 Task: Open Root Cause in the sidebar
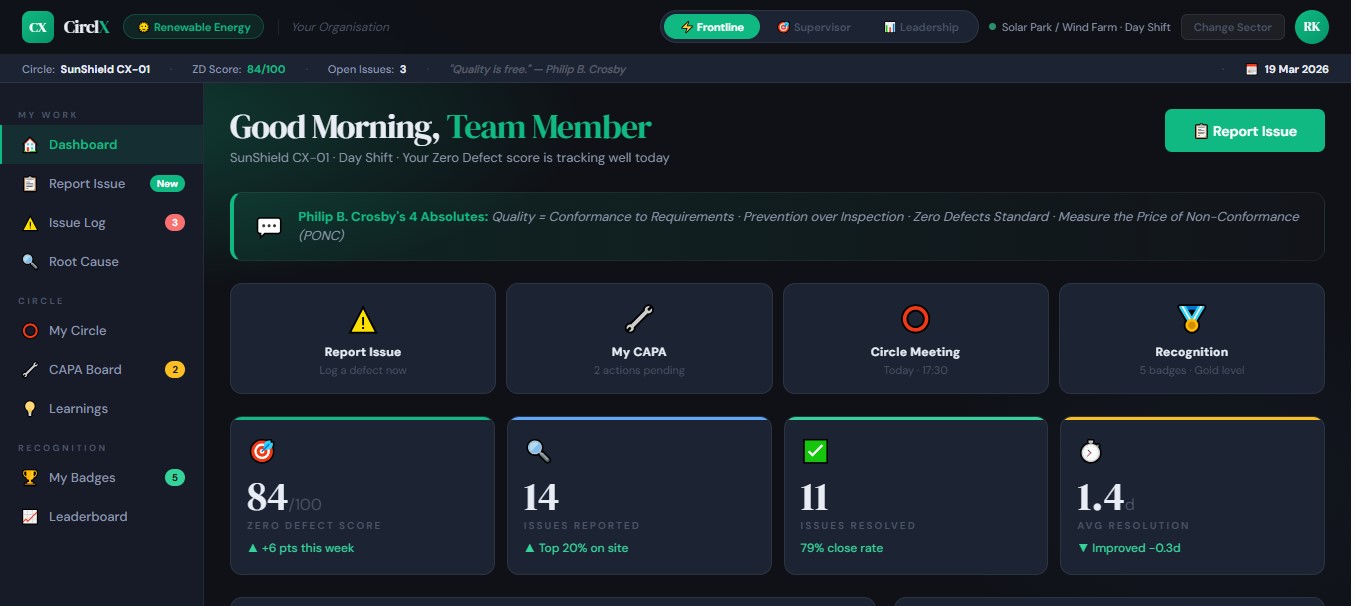102,262
